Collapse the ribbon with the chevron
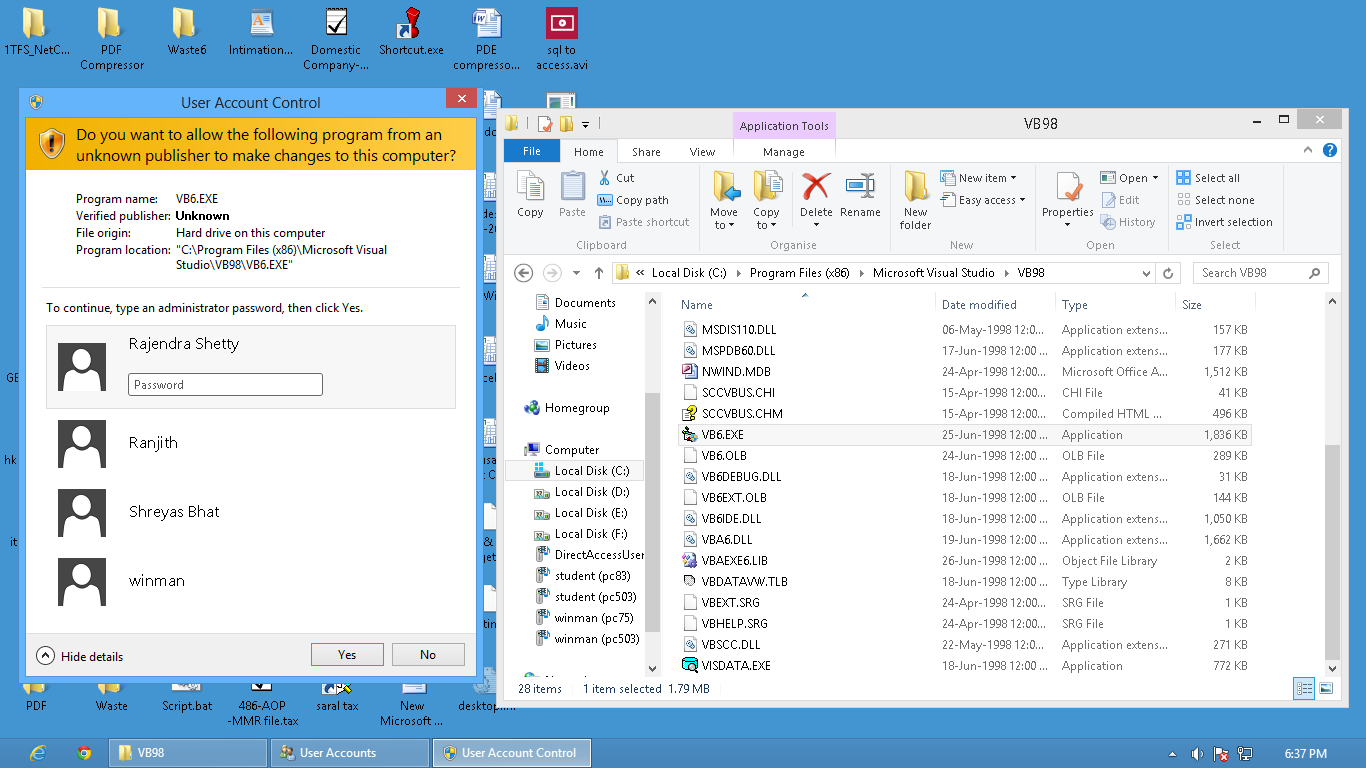This screenshot has width=1366, height=768. [1308, 150]
